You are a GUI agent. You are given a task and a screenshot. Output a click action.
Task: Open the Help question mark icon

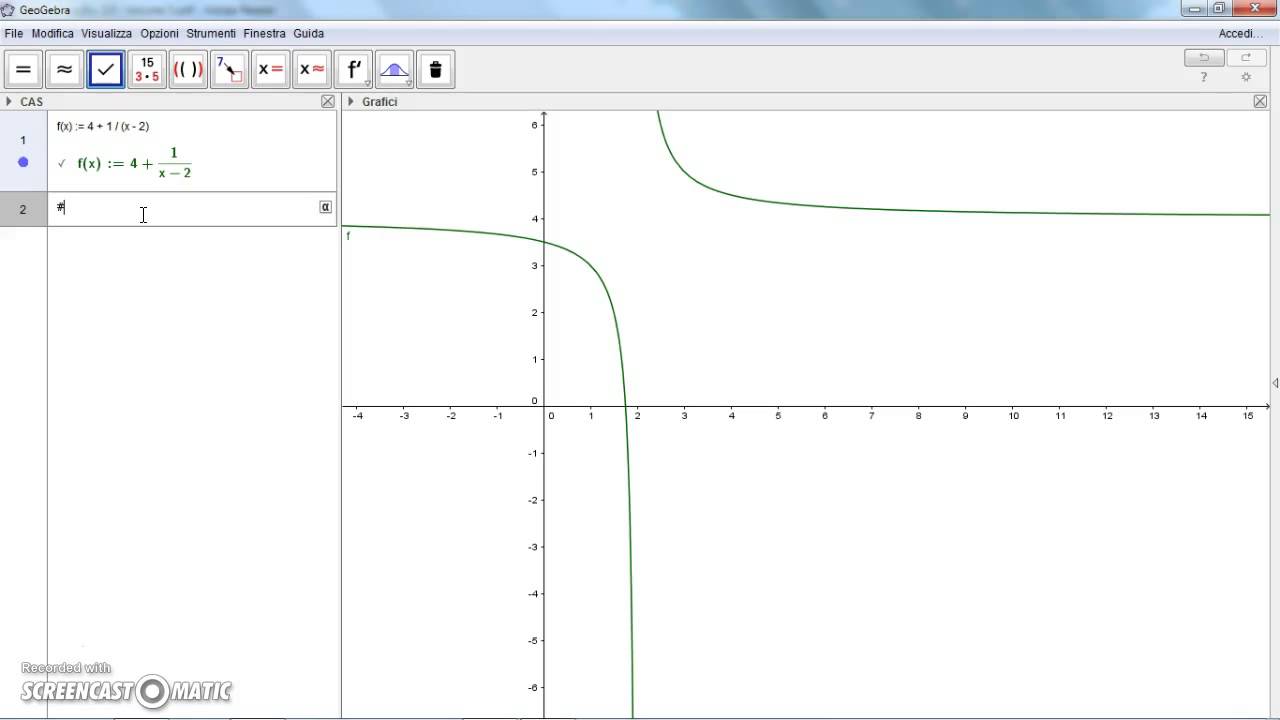(x=1204, y=77)
